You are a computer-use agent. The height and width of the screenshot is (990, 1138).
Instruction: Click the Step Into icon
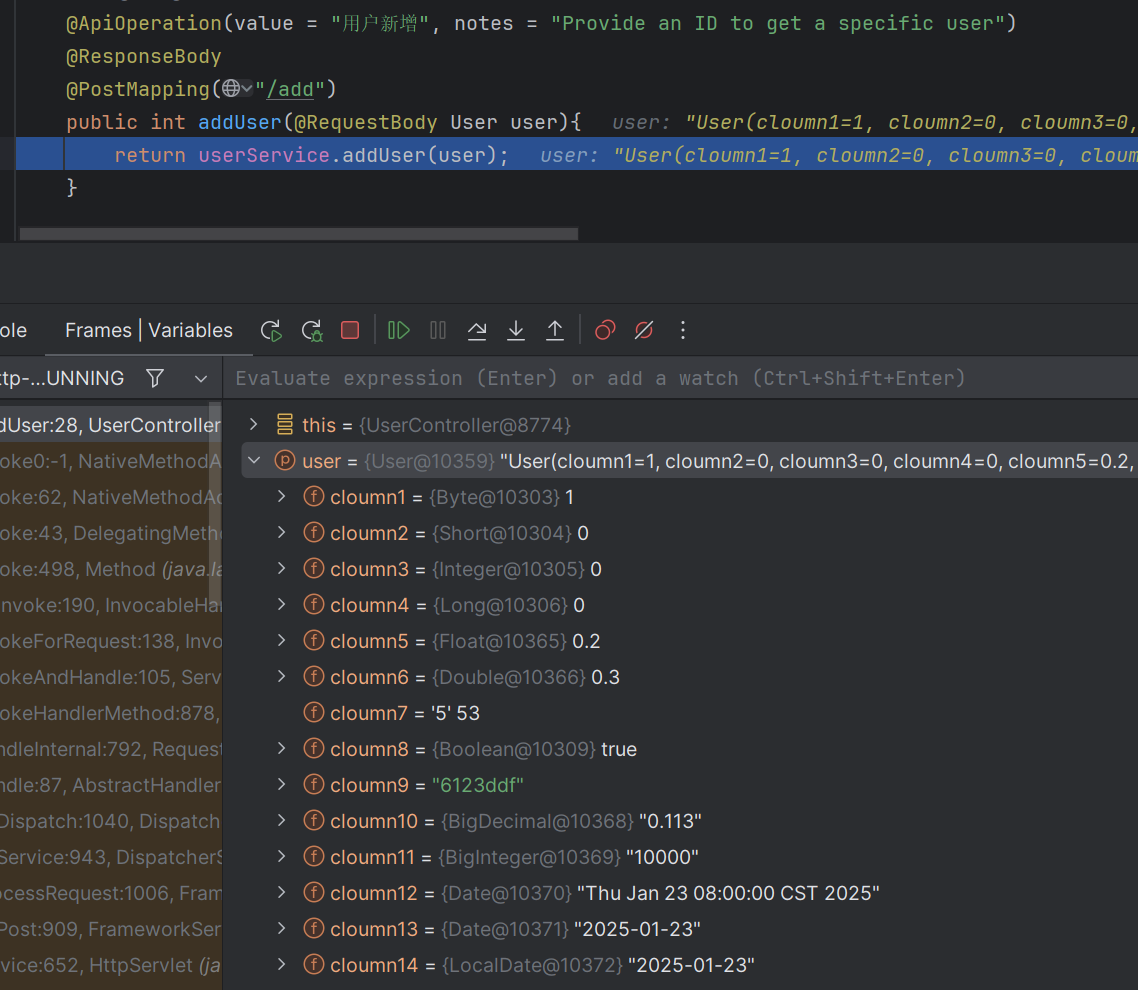(516, 331)
